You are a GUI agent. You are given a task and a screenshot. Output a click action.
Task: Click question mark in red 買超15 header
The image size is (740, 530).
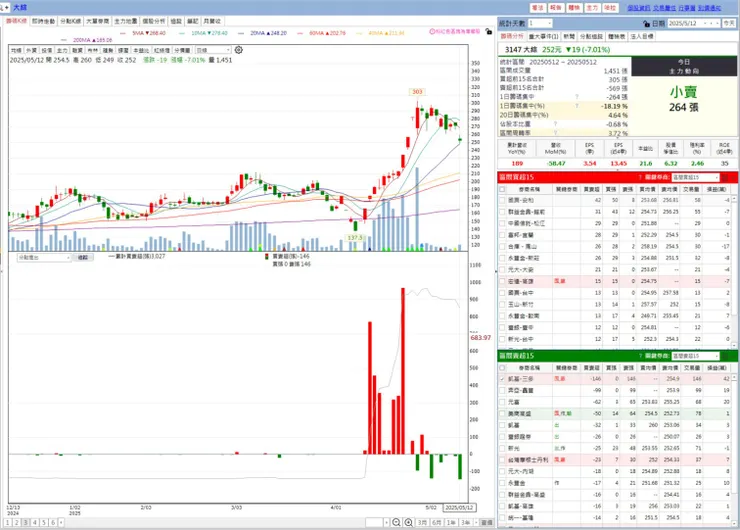pyautogui.click(x=640, y=177)
